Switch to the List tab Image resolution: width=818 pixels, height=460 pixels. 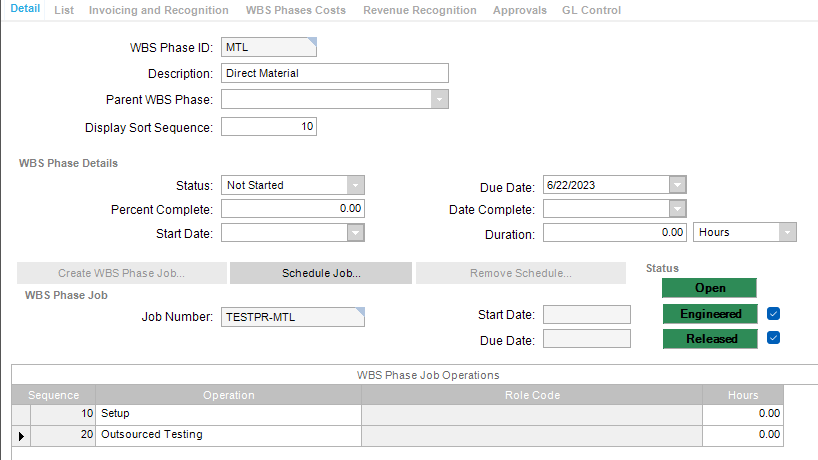coord(64,10)
